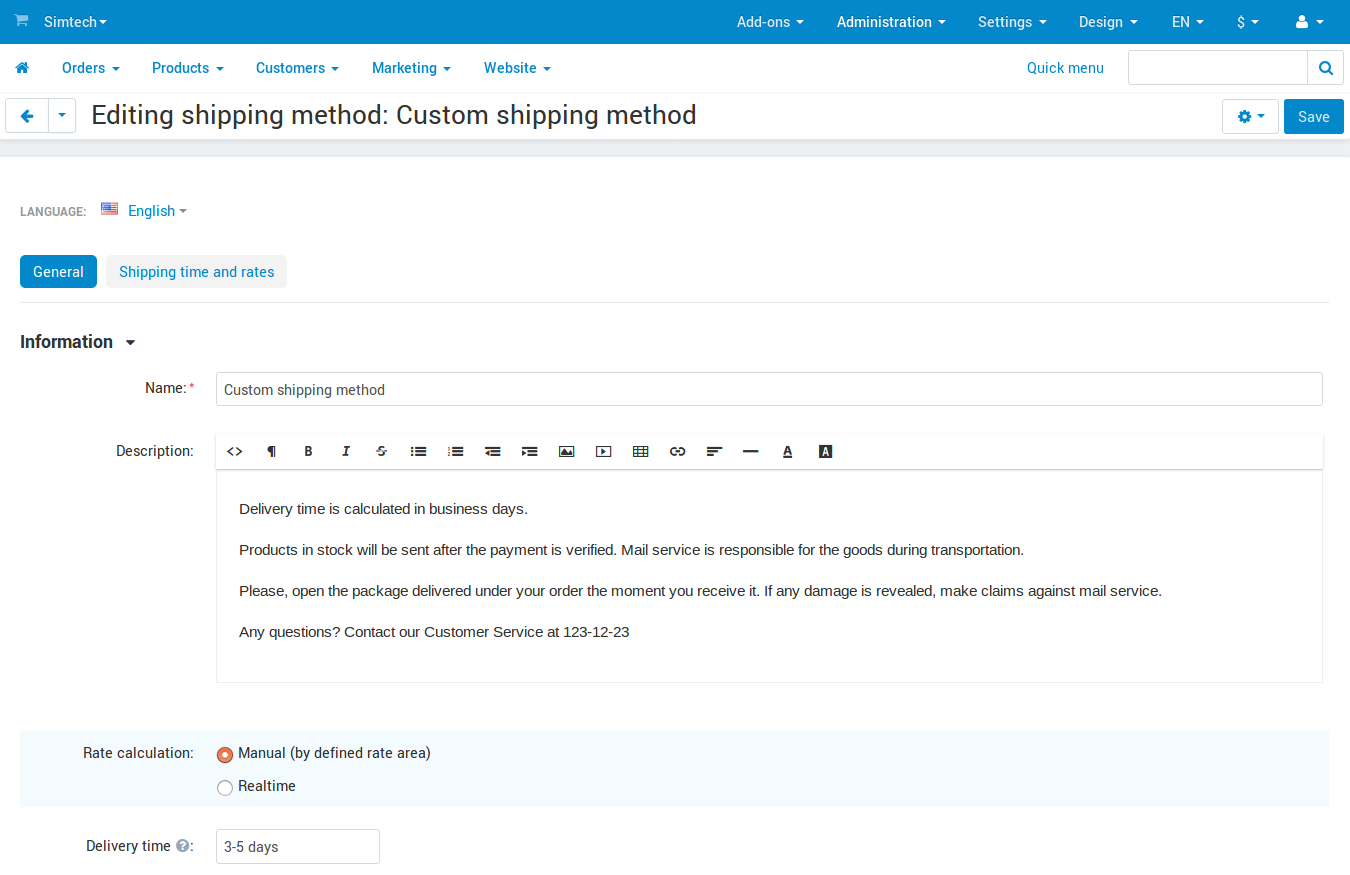Open the gear actions menu
The width and height of the screenshot is (1350, 875).
coord(1250,116)
